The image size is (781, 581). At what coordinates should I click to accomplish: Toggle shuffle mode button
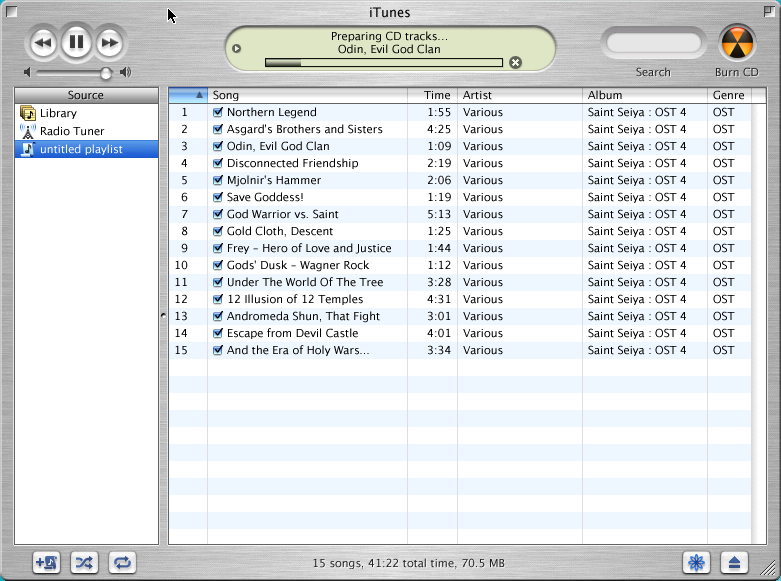click(84, 563)
